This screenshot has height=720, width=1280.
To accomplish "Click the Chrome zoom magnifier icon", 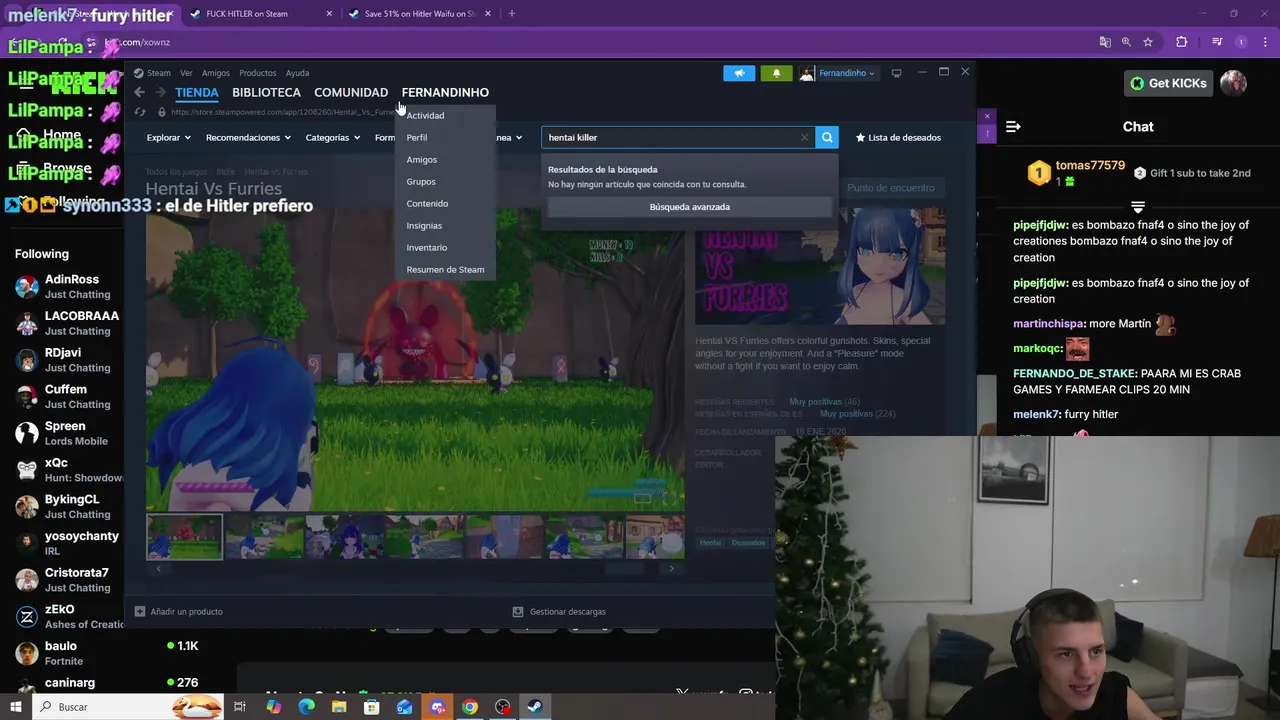I will click(x=1126, y=42).
